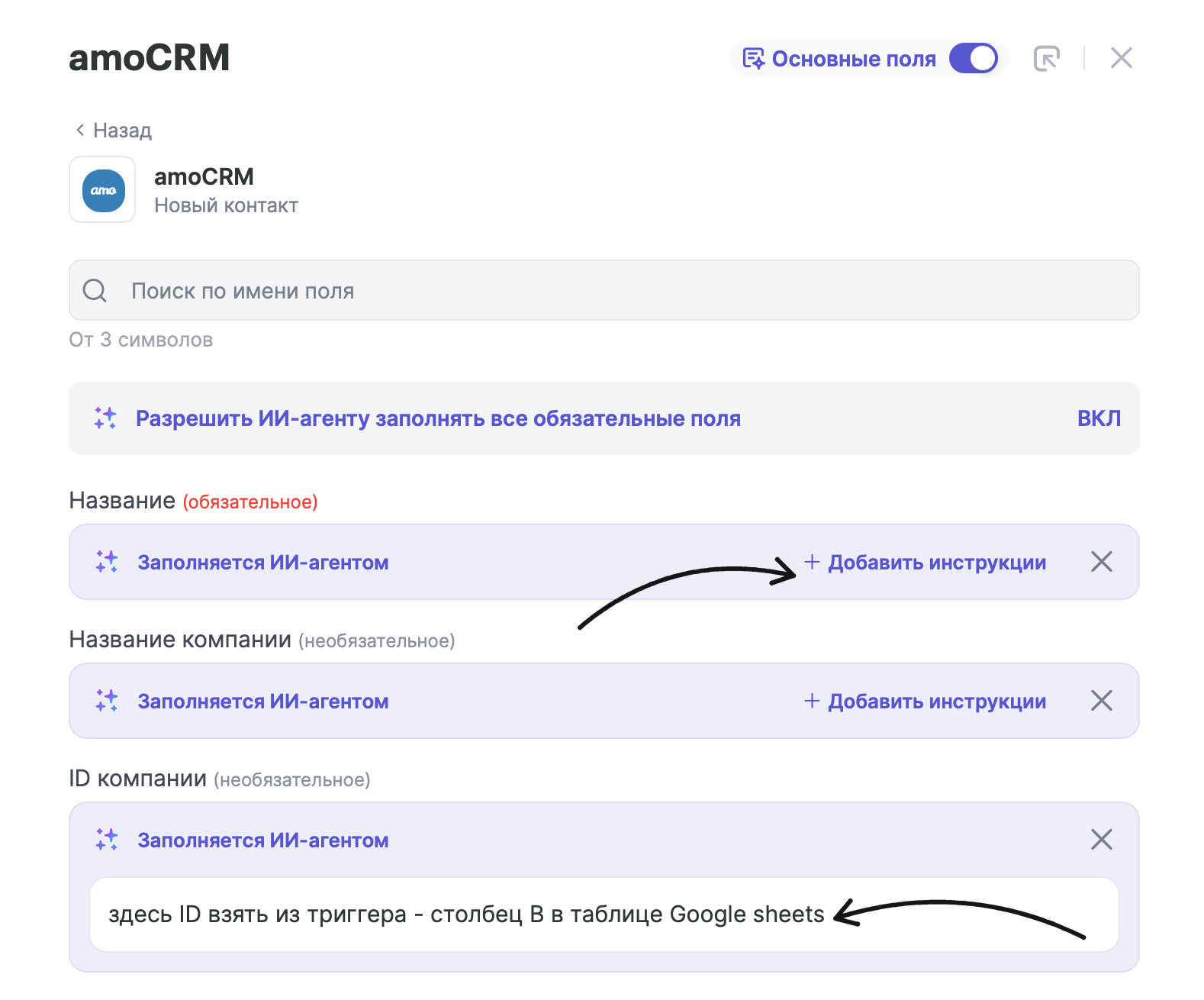Remove AI filling for Название компании field

click(1101, 701)
